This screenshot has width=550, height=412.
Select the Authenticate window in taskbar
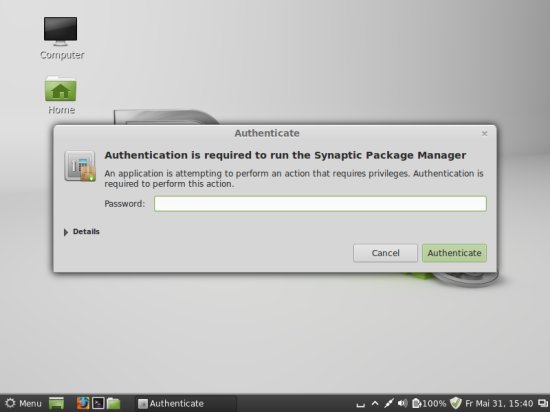click(186, 403)
